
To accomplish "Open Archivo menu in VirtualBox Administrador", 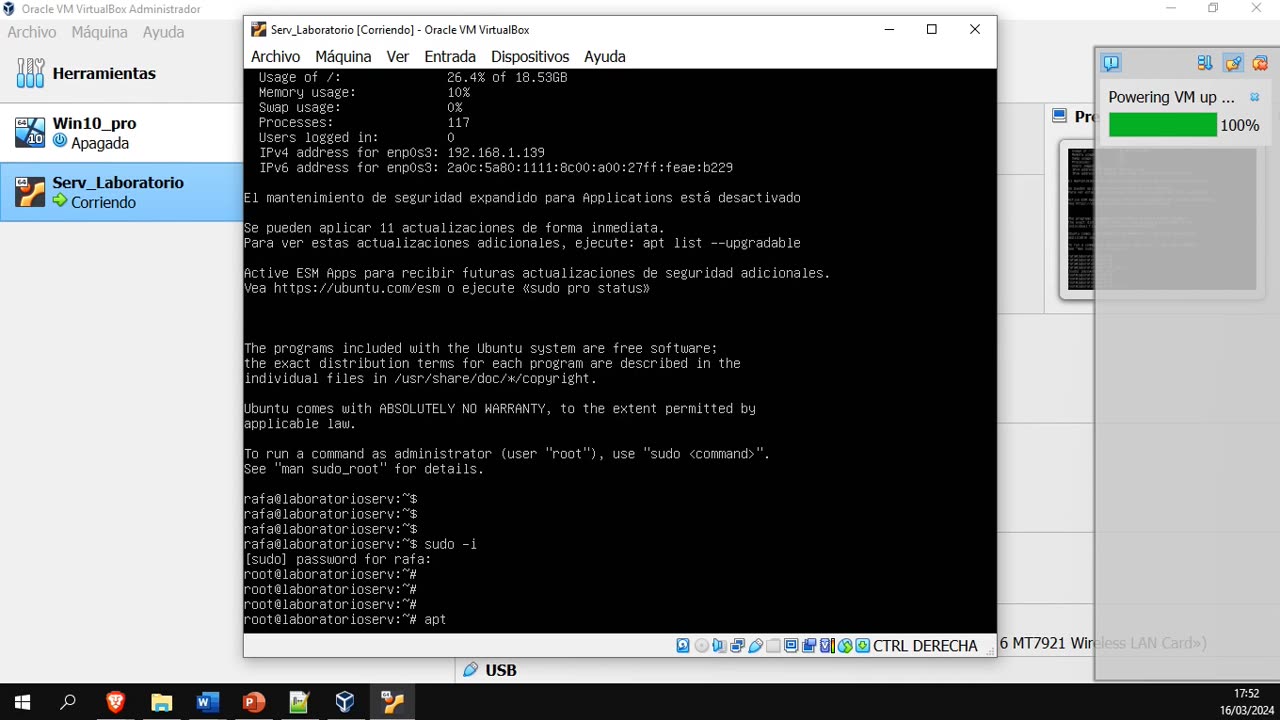I will (32, 32).
